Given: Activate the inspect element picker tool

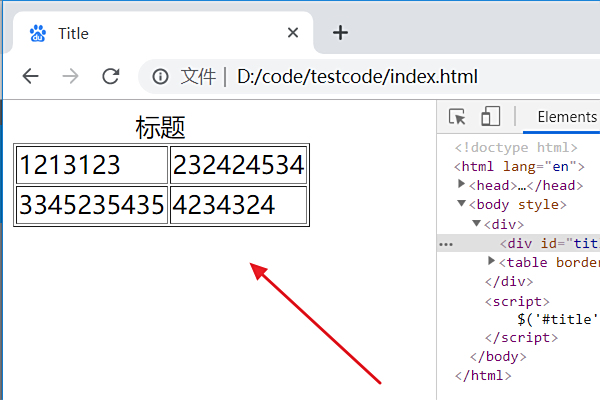Looking at the screenshot, I should [x=457, y=116].
